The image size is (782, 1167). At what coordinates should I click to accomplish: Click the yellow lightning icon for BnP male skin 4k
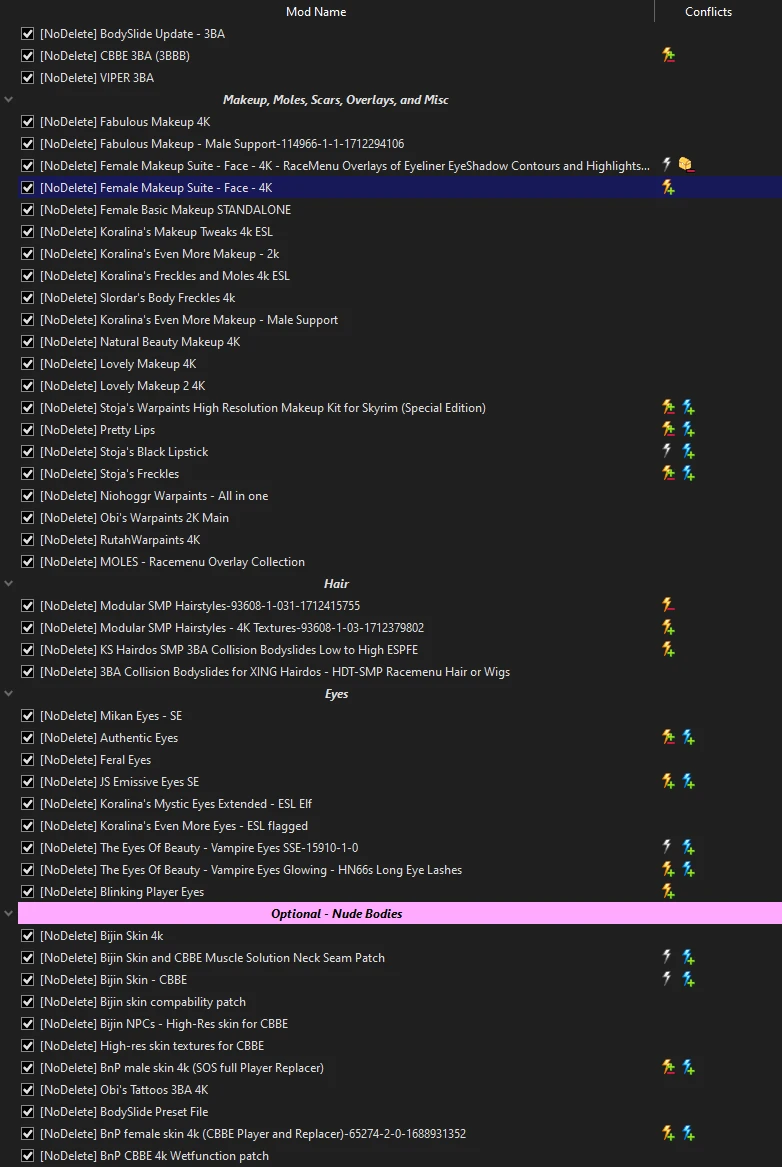pos(668,1067)
